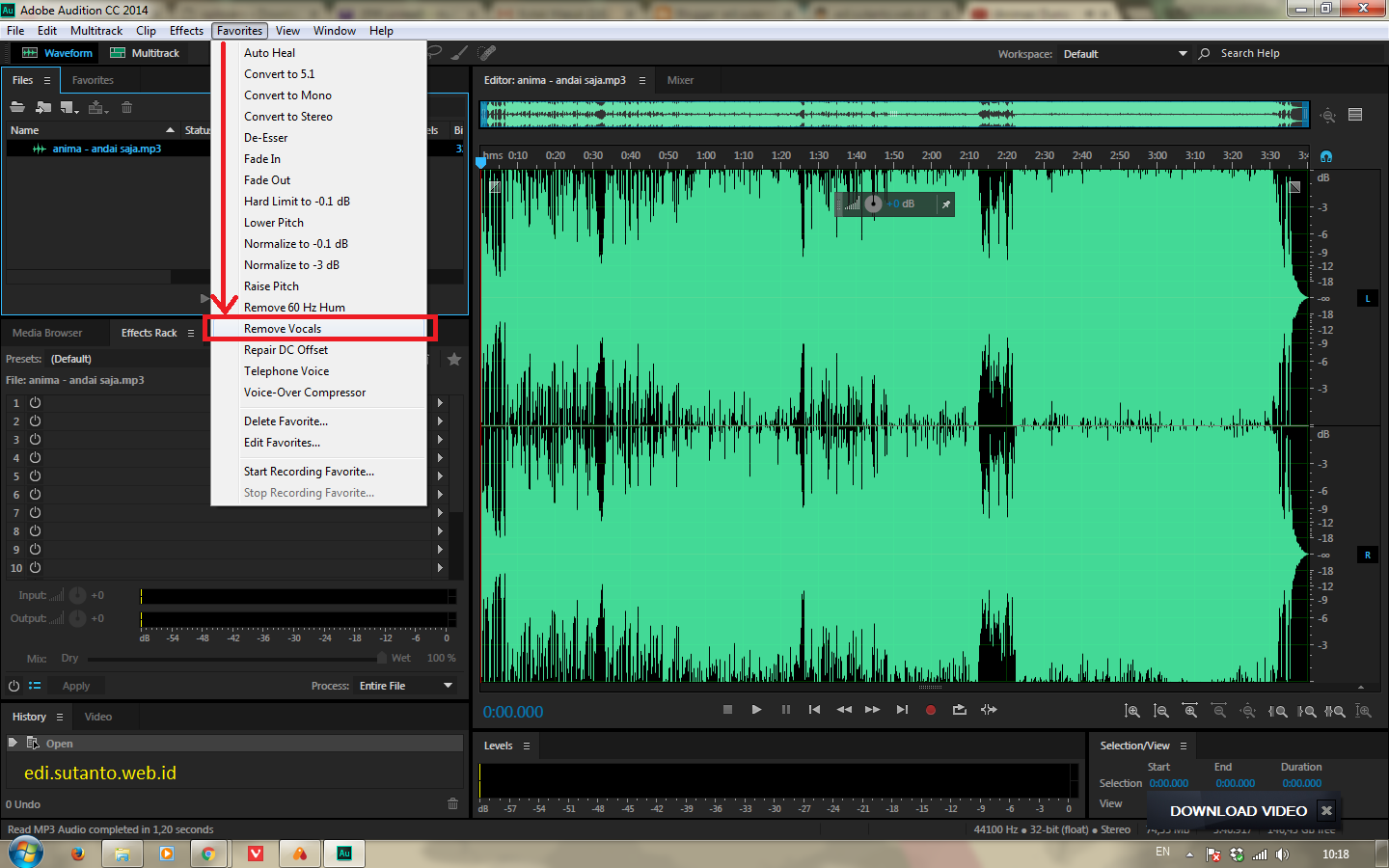Zoom Out amplitude icon
1389x868 pixels.
tap(1161, 711)
